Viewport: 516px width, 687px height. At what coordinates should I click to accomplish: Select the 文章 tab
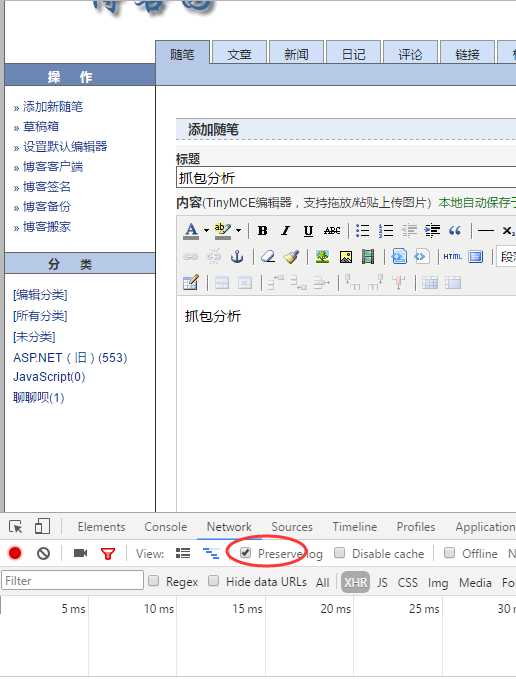239,53
